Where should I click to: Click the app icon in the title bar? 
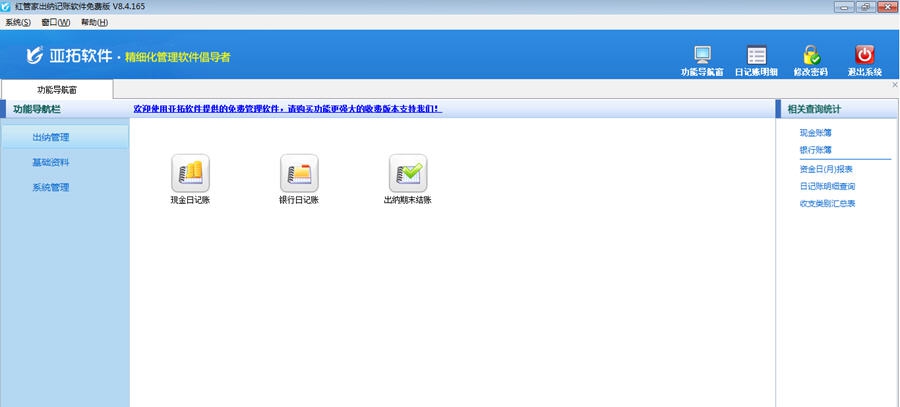tap(6, 6)
